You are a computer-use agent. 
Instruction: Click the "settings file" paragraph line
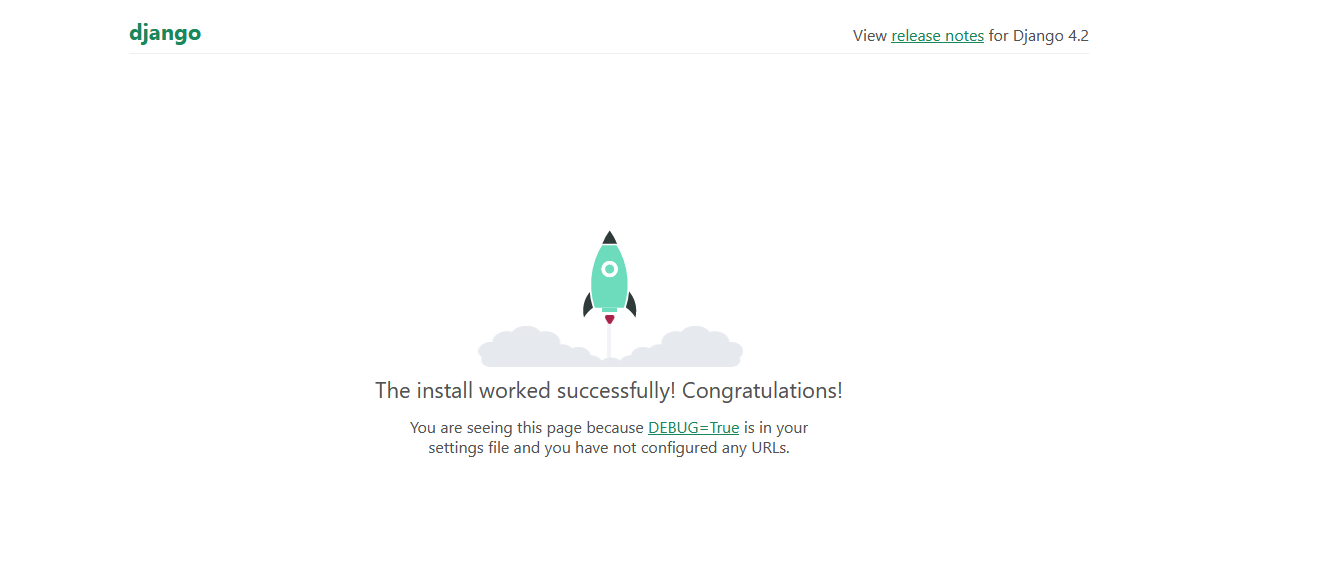coord(609,448)
